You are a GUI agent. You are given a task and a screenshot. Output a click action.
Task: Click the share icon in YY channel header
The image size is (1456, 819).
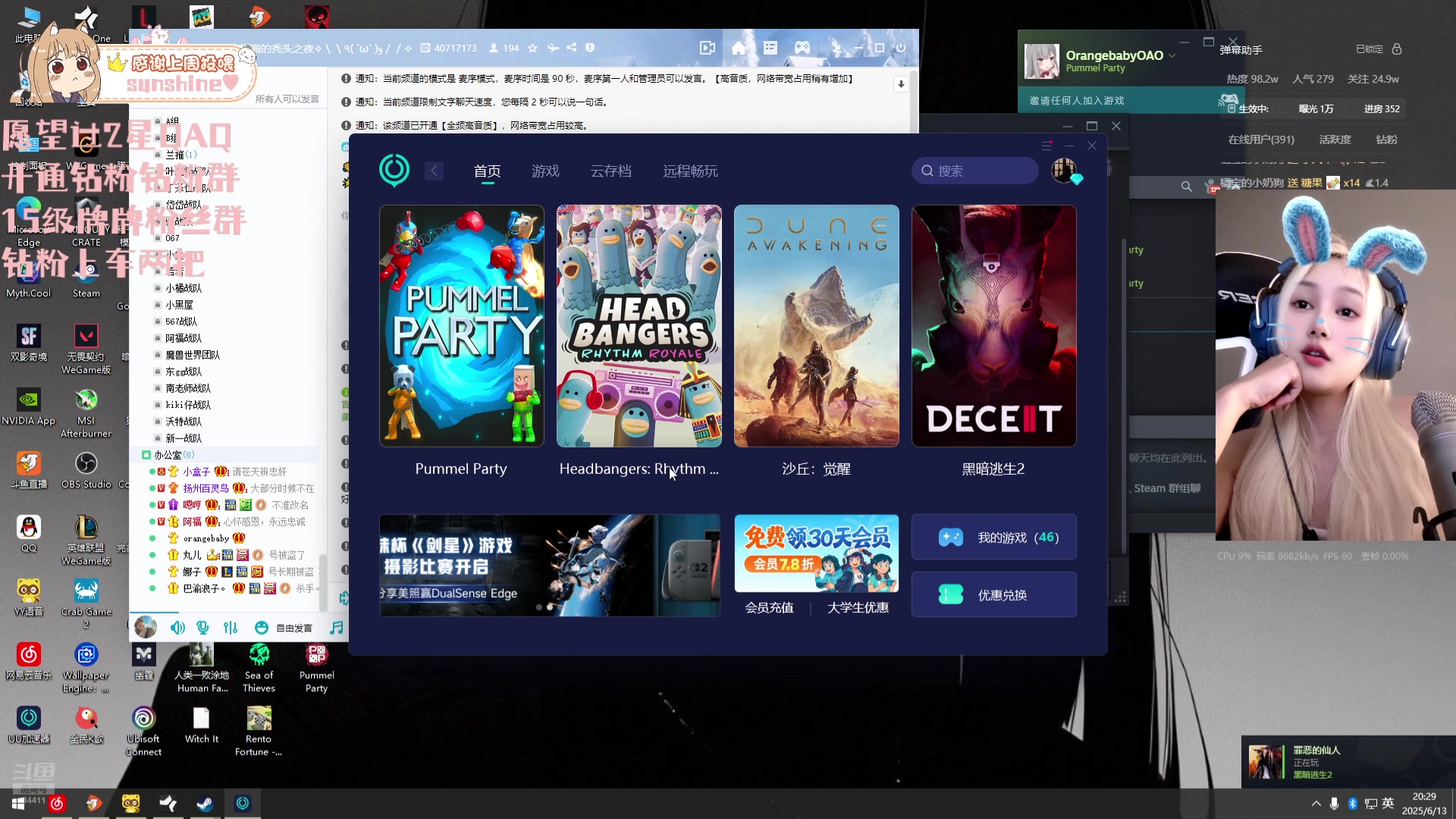tap(571, 48)
